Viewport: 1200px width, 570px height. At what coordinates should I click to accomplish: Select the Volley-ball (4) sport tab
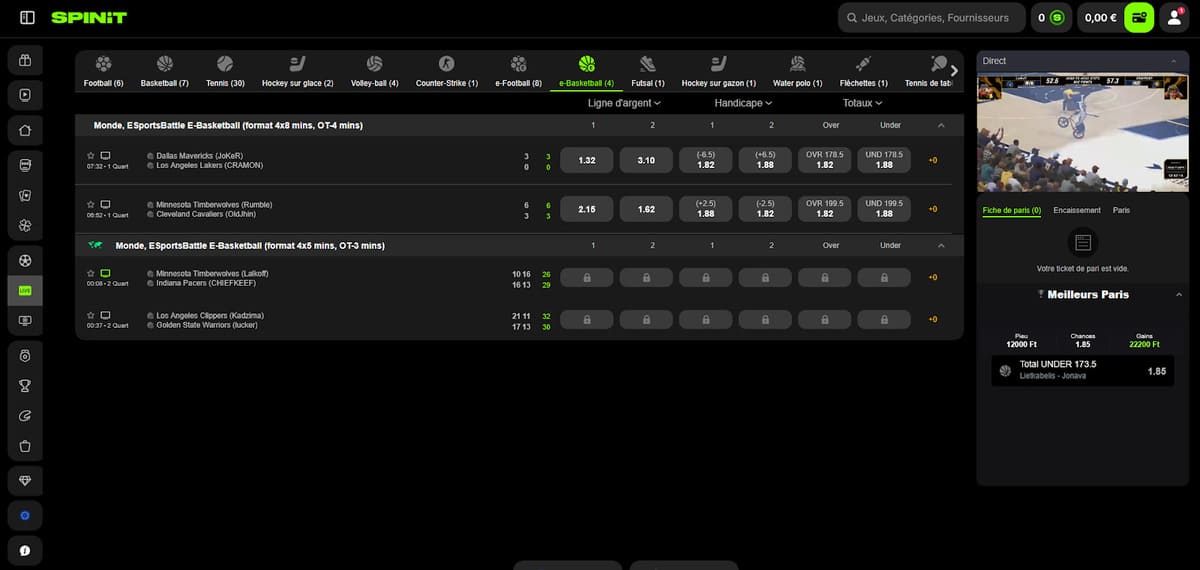coord(374,71)
